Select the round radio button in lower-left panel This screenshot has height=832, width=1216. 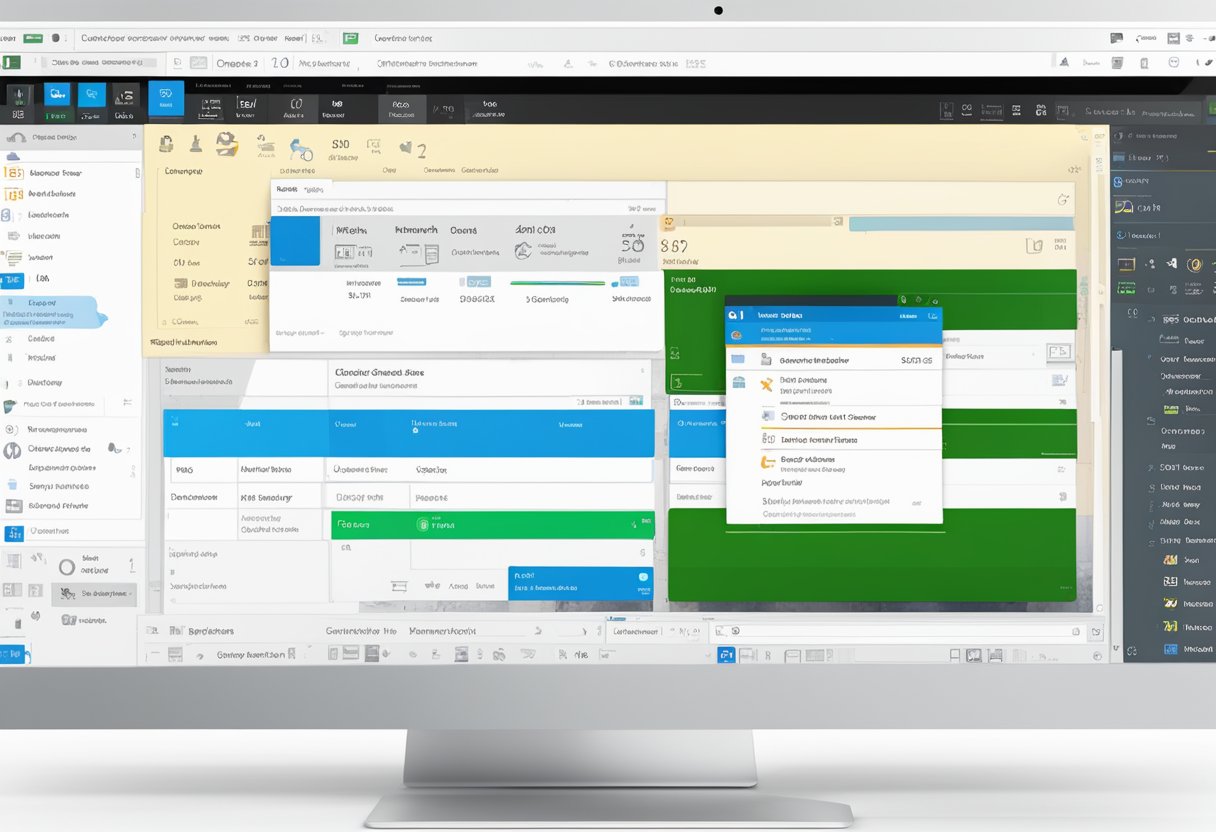[67, 567]
